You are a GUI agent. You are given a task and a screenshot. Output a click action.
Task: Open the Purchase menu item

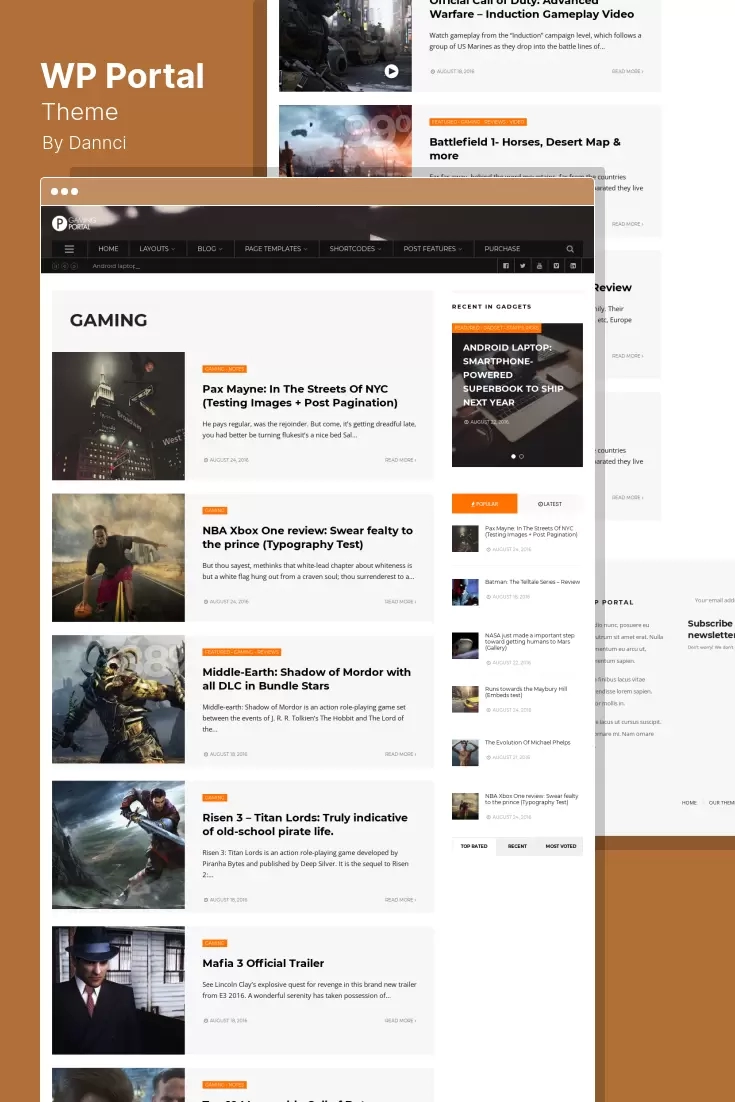click(502, 249)
